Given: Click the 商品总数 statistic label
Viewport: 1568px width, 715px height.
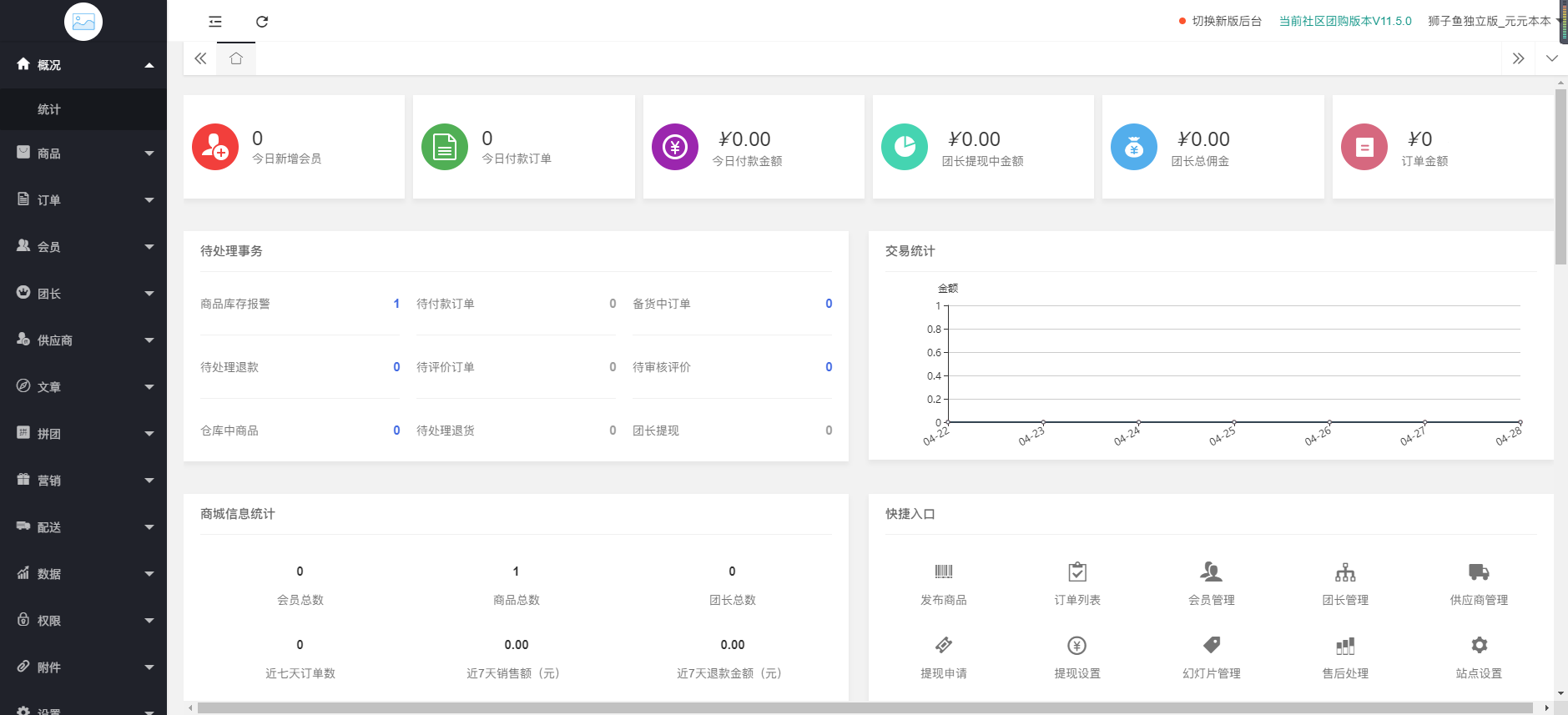Looking at the screenshot, I should click(x=517, y=600).
